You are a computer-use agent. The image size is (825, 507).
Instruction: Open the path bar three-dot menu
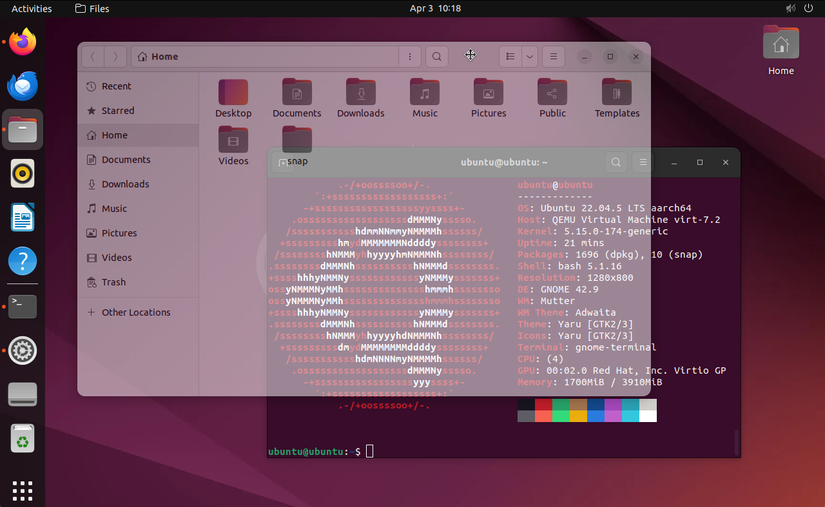(x=410, y=56)
